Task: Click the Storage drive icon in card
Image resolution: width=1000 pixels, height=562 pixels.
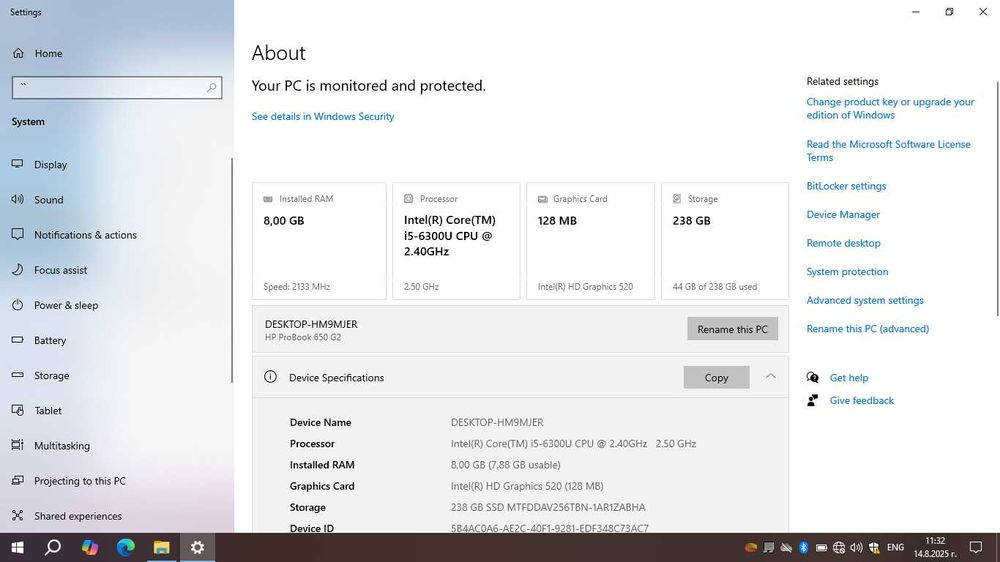Action: click(677, 199)
